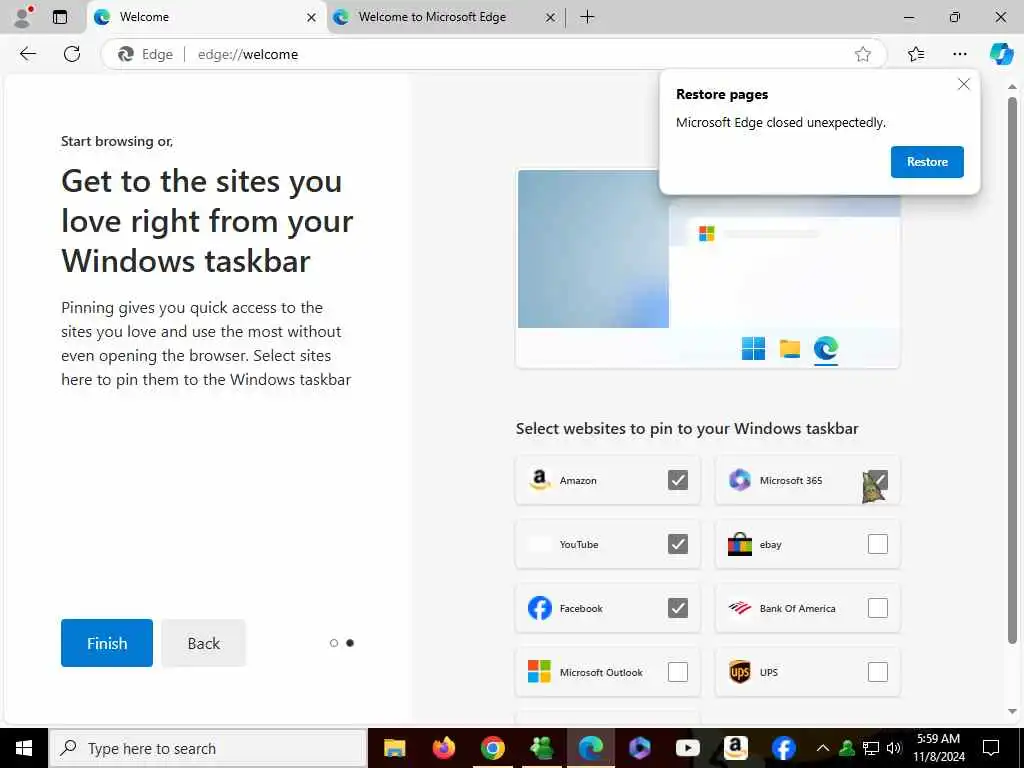
Task: Uncheck the Facebook checkbox
Action: (678, 608)
